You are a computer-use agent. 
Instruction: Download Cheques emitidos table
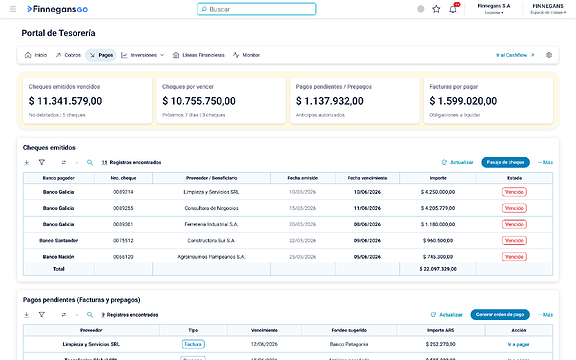(26, 162)
